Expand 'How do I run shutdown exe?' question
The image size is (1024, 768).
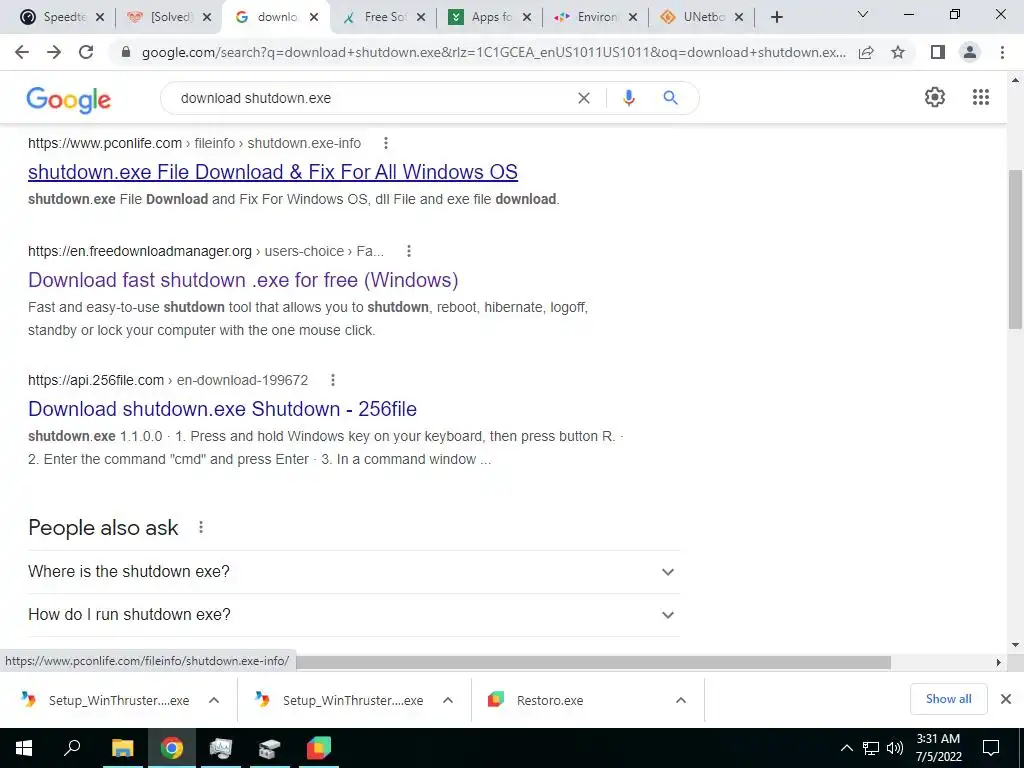354,615
